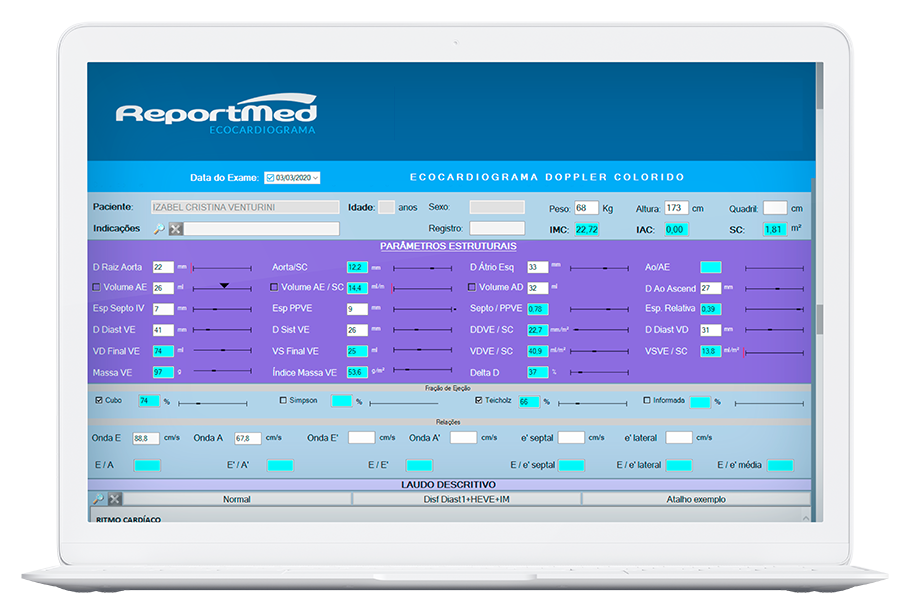Click the E / e' média result field
The image size is (900, 603).
click(x=781, y=465)
